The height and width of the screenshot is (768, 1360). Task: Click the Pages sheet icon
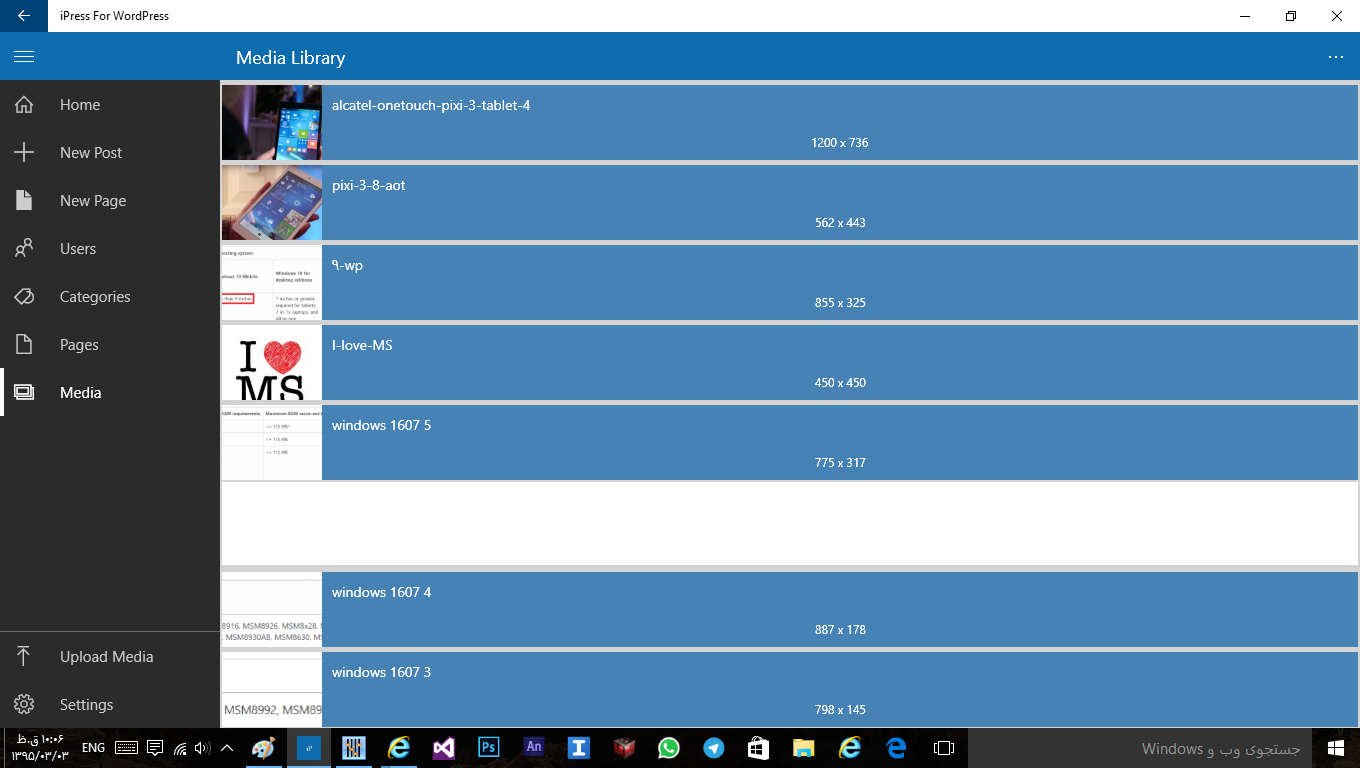pyautogui.click(x=24, y=345)
